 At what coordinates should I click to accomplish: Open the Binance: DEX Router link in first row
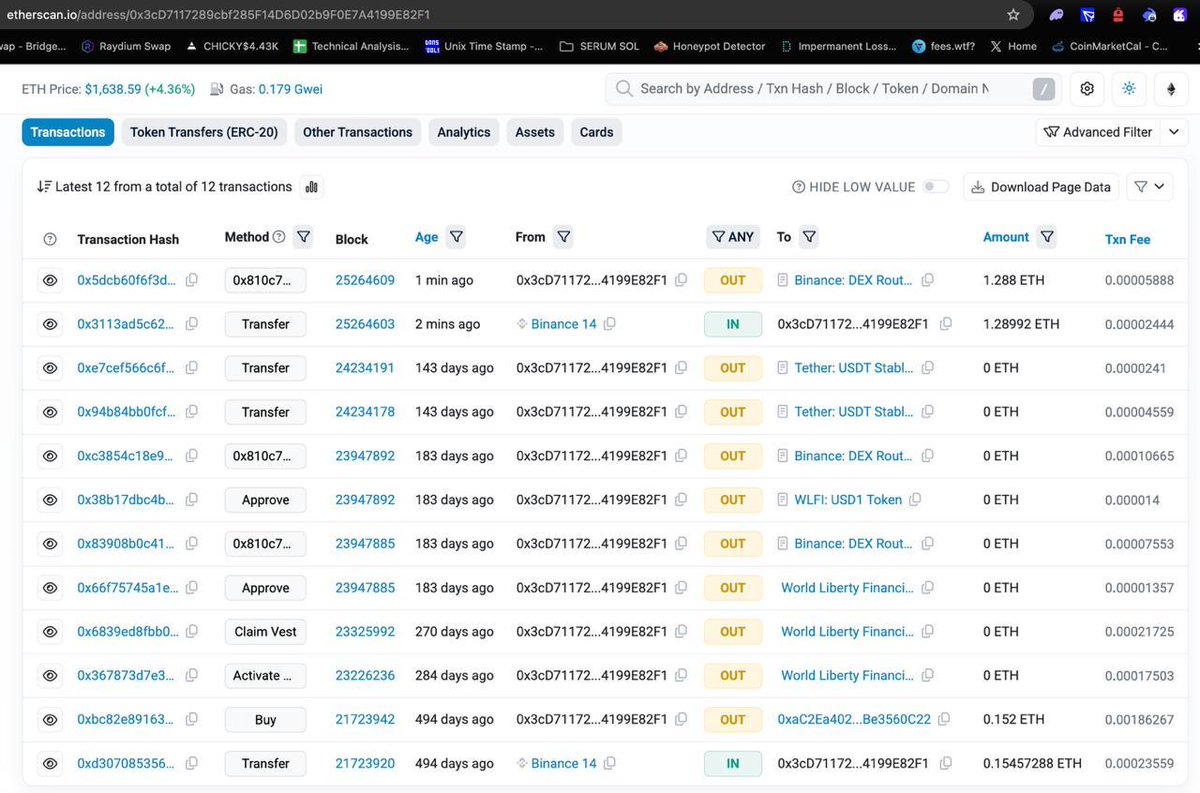coord(853,280)
